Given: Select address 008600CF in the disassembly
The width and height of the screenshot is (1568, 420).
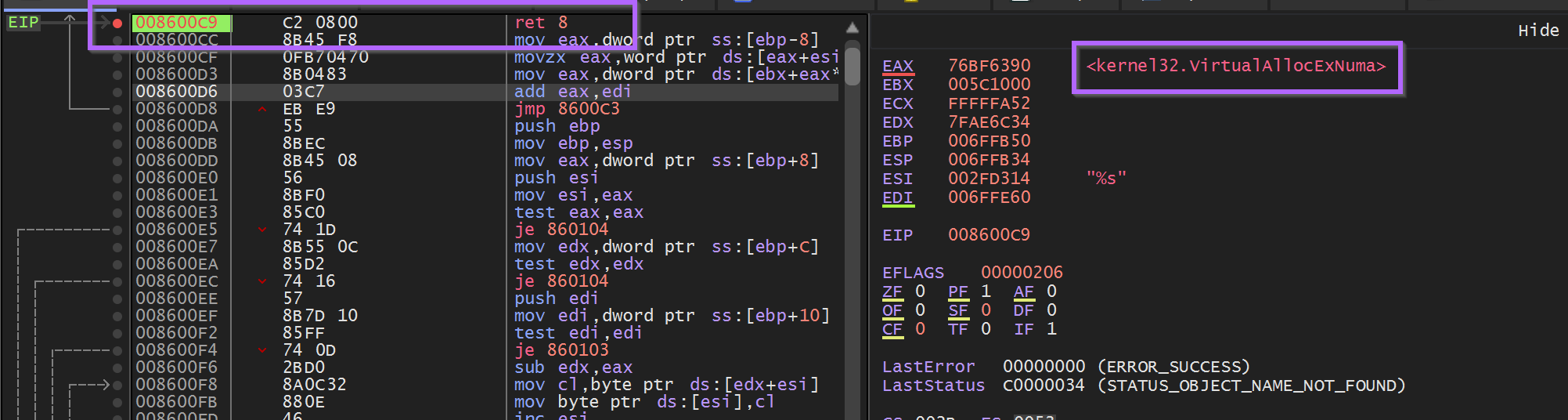Looking at the screenshot, I should pyautogui.click(x=177, y=57).
